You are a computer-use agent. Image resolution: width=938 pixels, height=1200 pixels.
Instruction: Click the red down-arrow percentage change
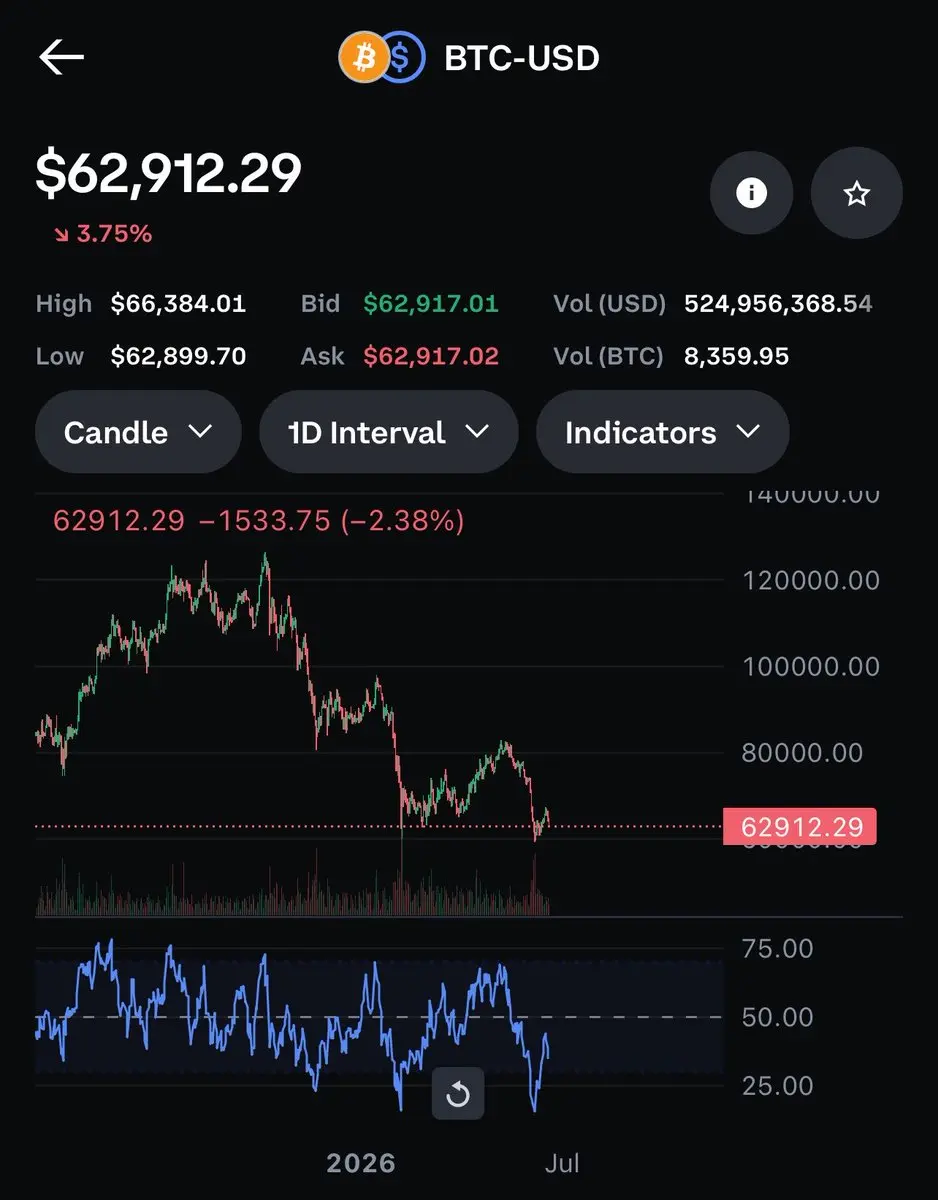pos(102,234)
